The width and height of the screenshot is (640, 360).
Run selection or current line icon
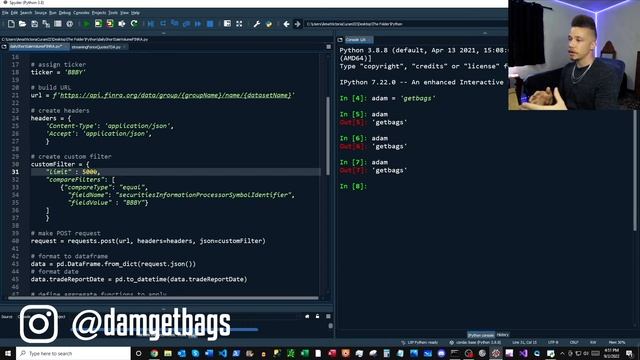coord(122,24)
